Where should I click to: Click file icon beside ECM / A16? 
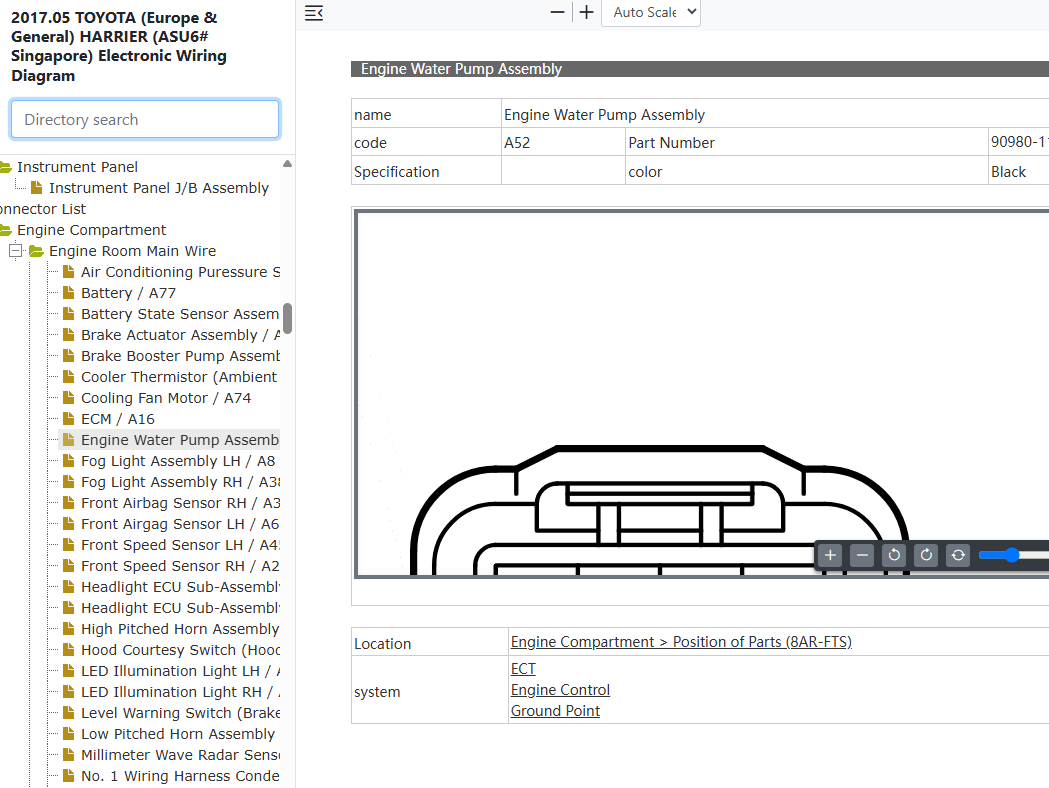click(x=68, y=419)
